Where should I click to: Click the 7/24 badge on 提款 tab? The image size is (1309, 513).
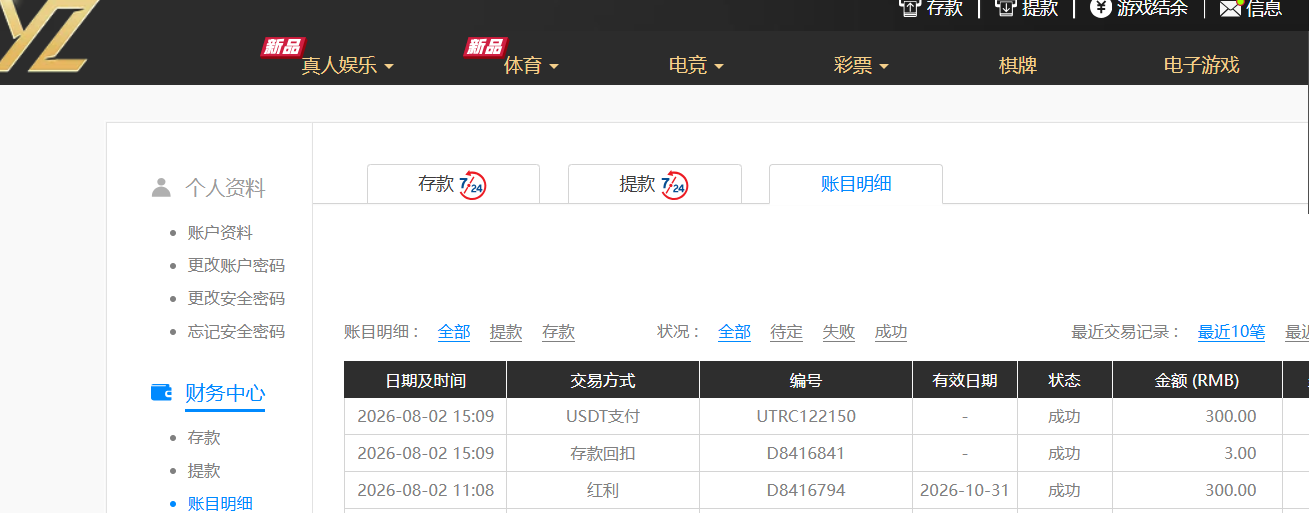674,185
